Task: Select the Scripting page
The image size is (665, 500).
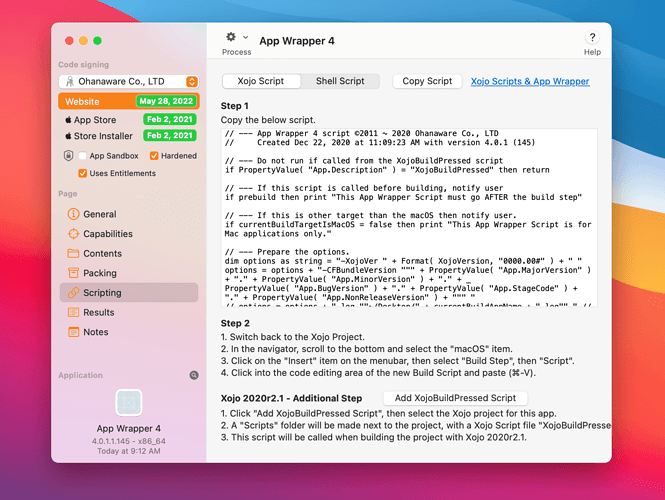Action: [129, 293]
